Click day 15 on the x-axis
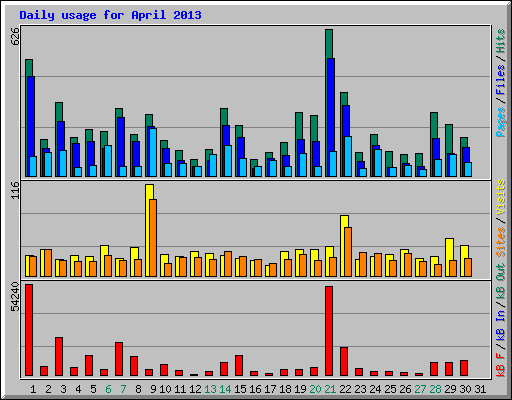This screenshot has width=512, height=400. tap(240, 389)
